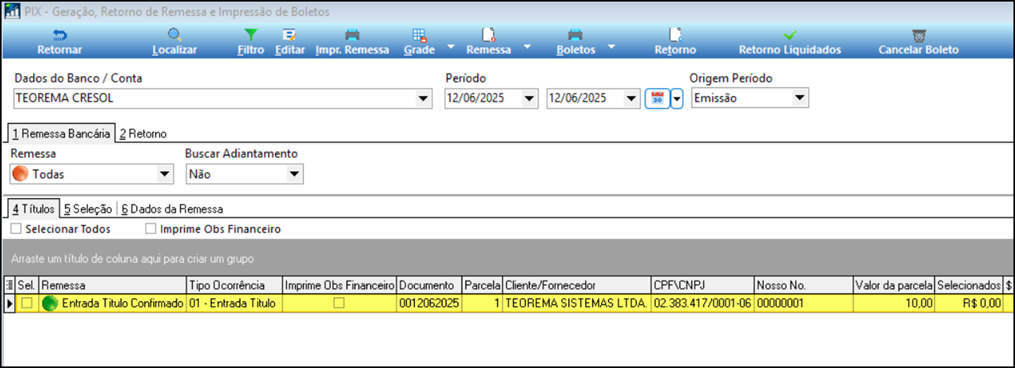
Task: Expand the Boletos dropdown arrow
Action: [x=610, y=47]
